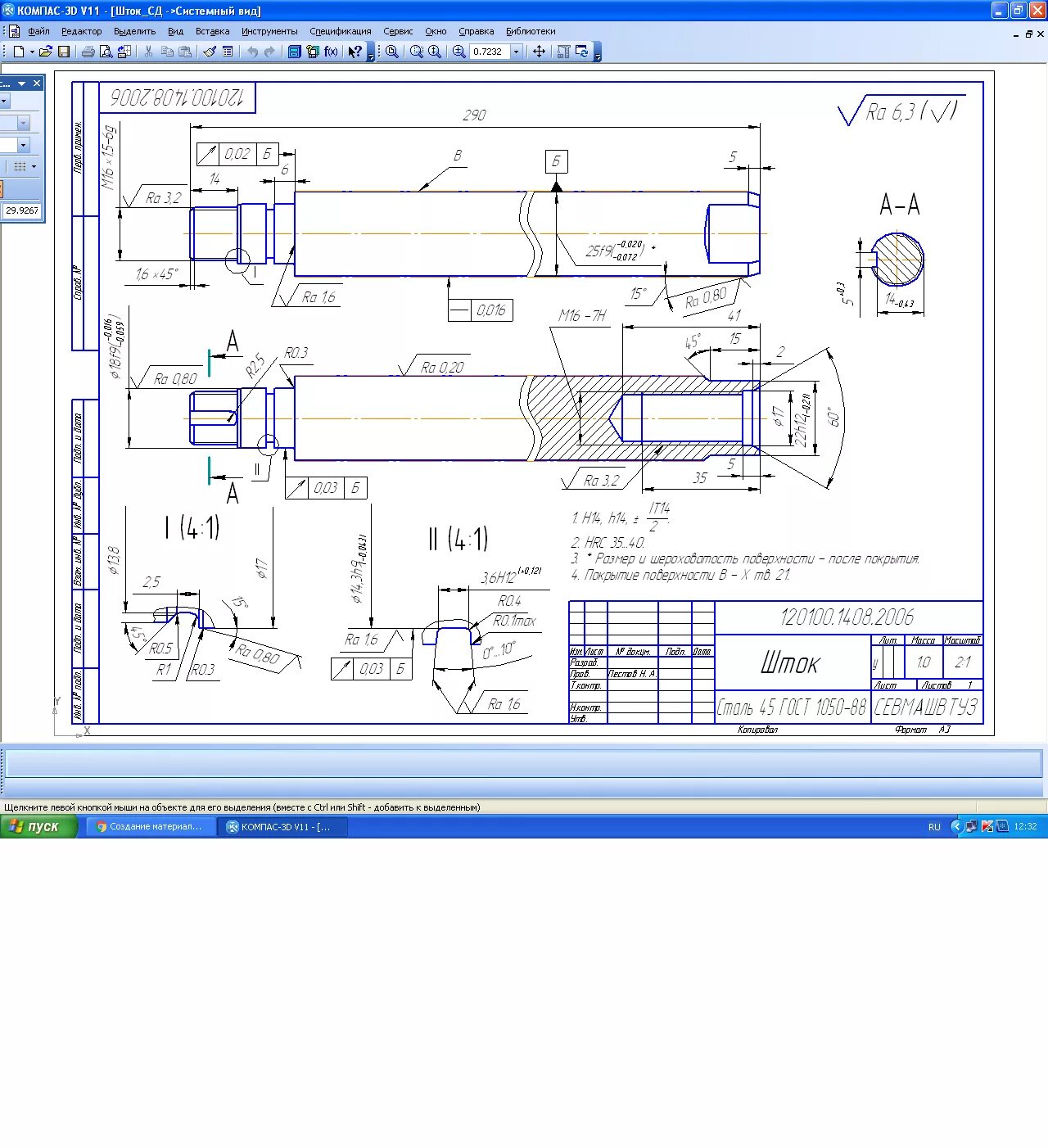Open the Библиотеки menu
1048x1148 pixels.
click(x=531, y=31)
